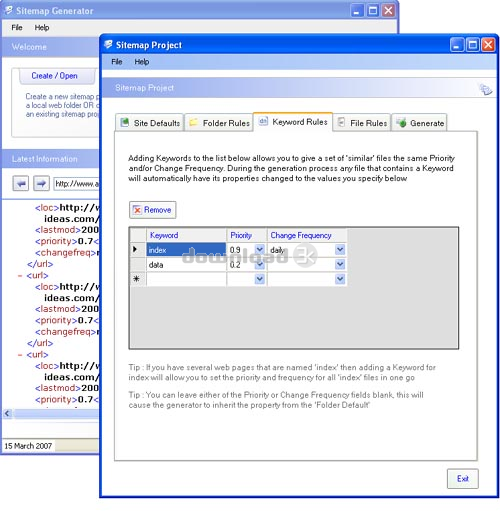Screen dimensions: 500x511
Task: Select the data keyword cell
Action: coord(186,265)
